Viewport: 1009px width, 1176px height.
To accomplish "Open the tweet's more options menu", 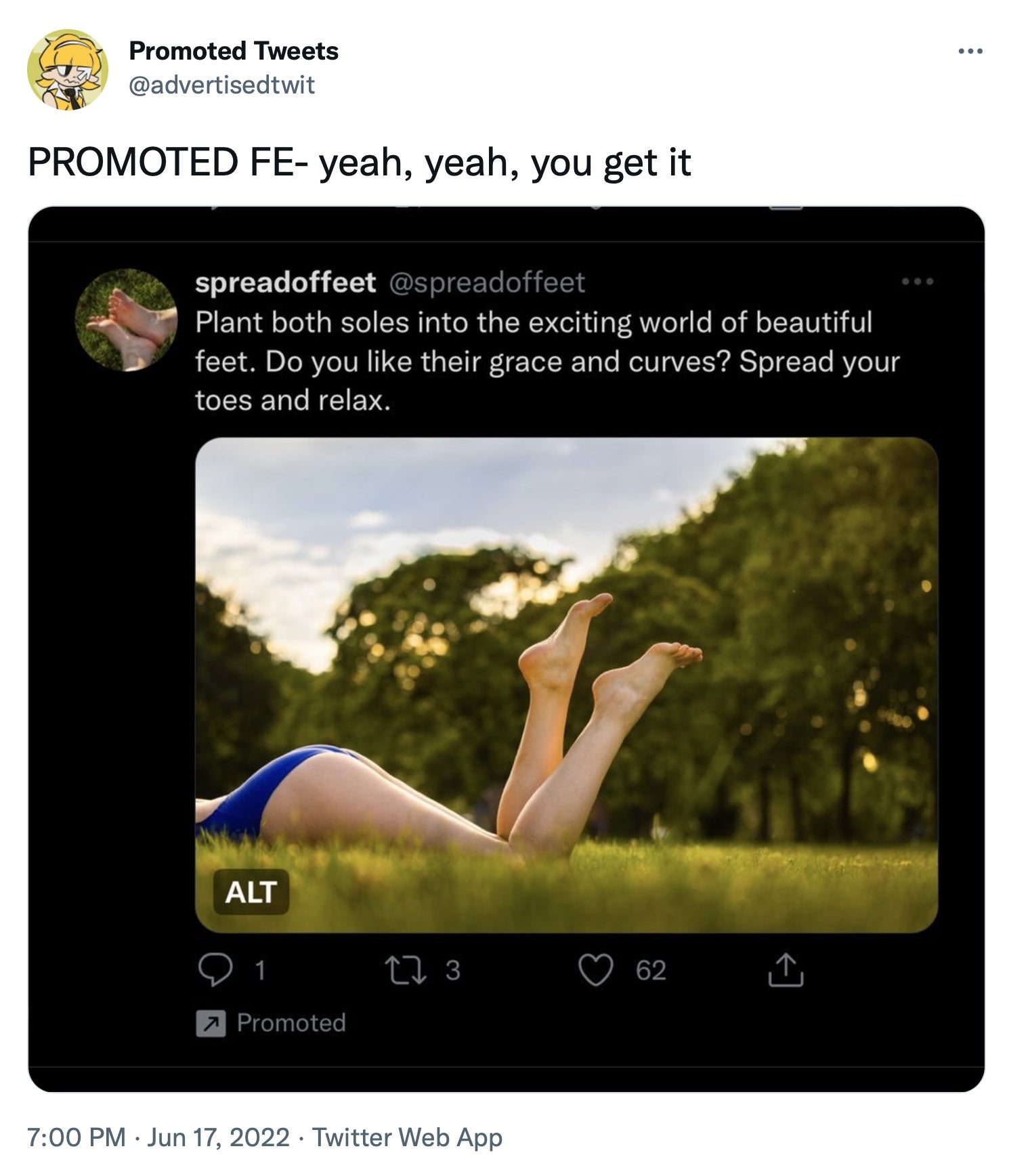I will pos(970,51).
